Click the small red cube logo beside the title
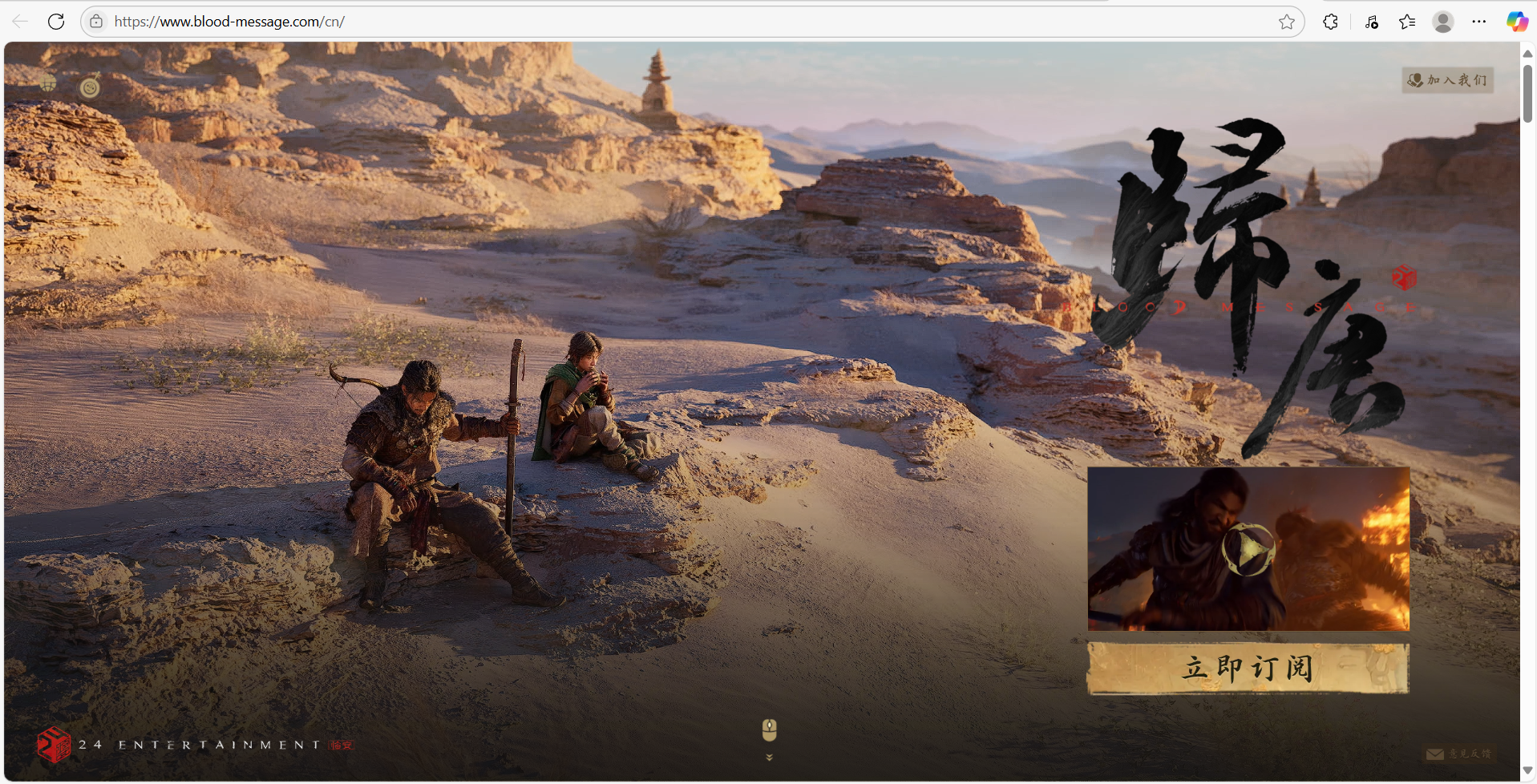This screenshot has height=784, width=1537. tap(1404, 278)
